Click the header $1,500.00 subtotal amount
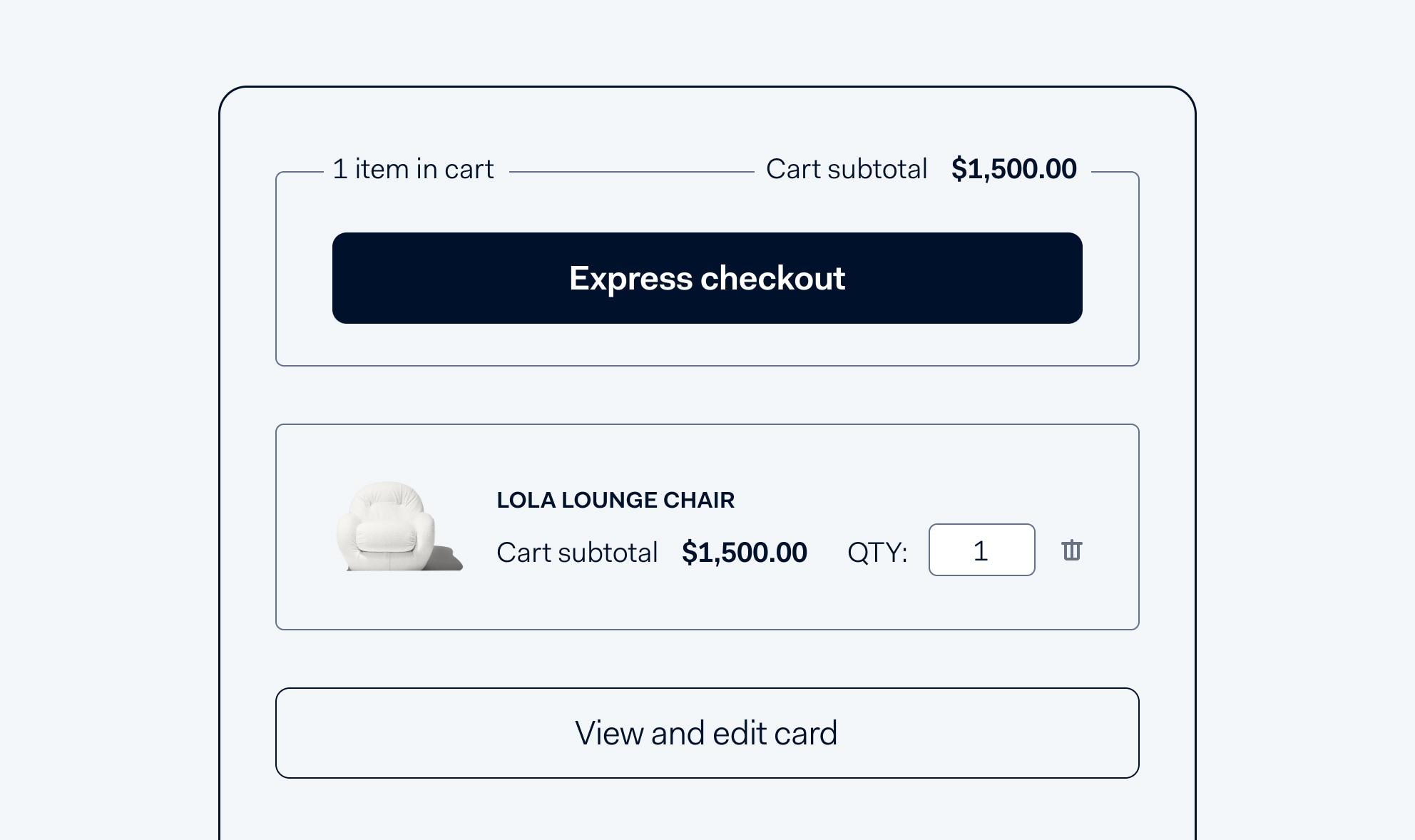The width and height of the screenshot is (1415, 840). tap(1013, 170)
